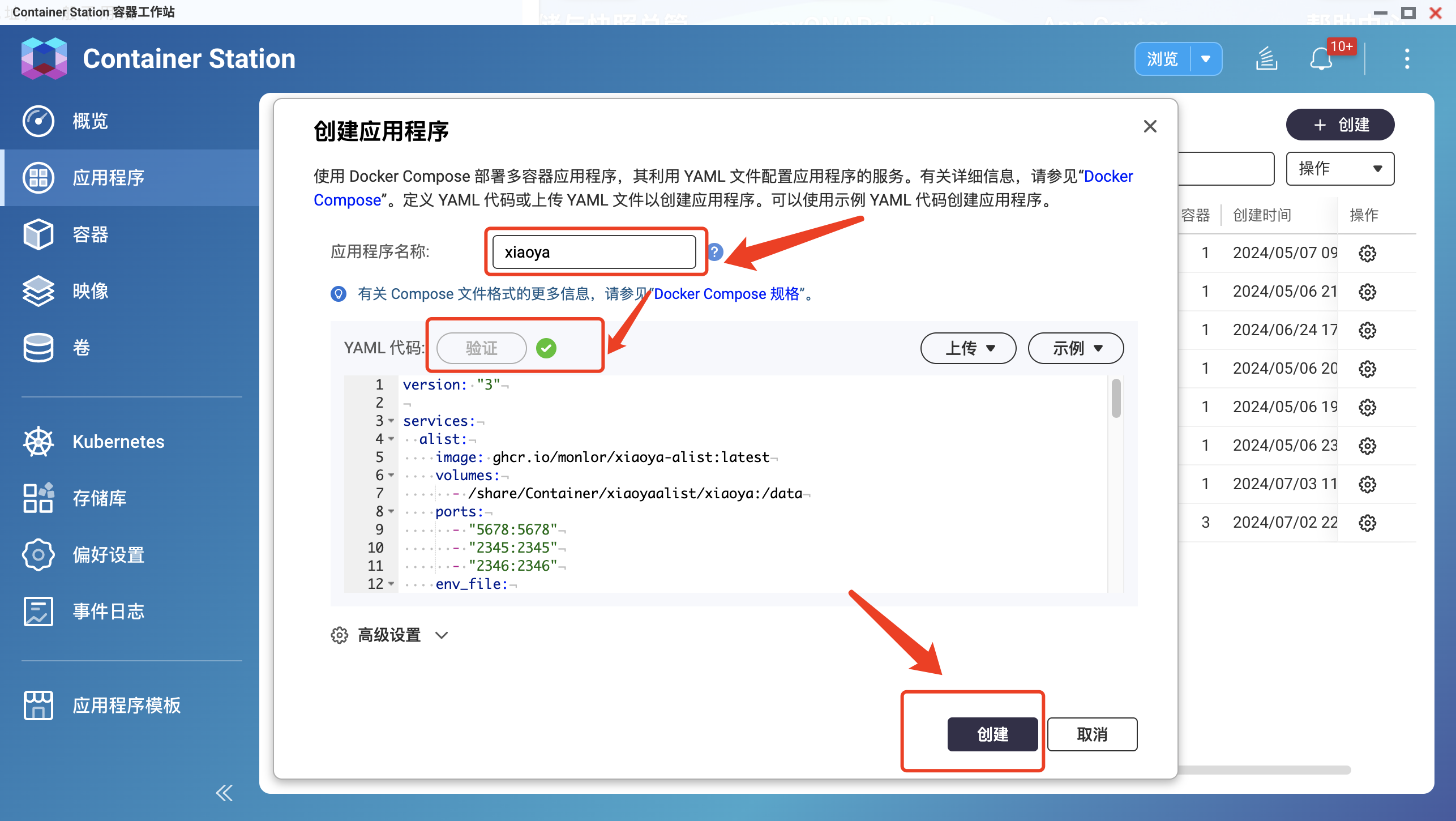The height and width of the screenshot is (821, 1456).
Task: Open the Docker Compose 规格 link
Action: 727,294
